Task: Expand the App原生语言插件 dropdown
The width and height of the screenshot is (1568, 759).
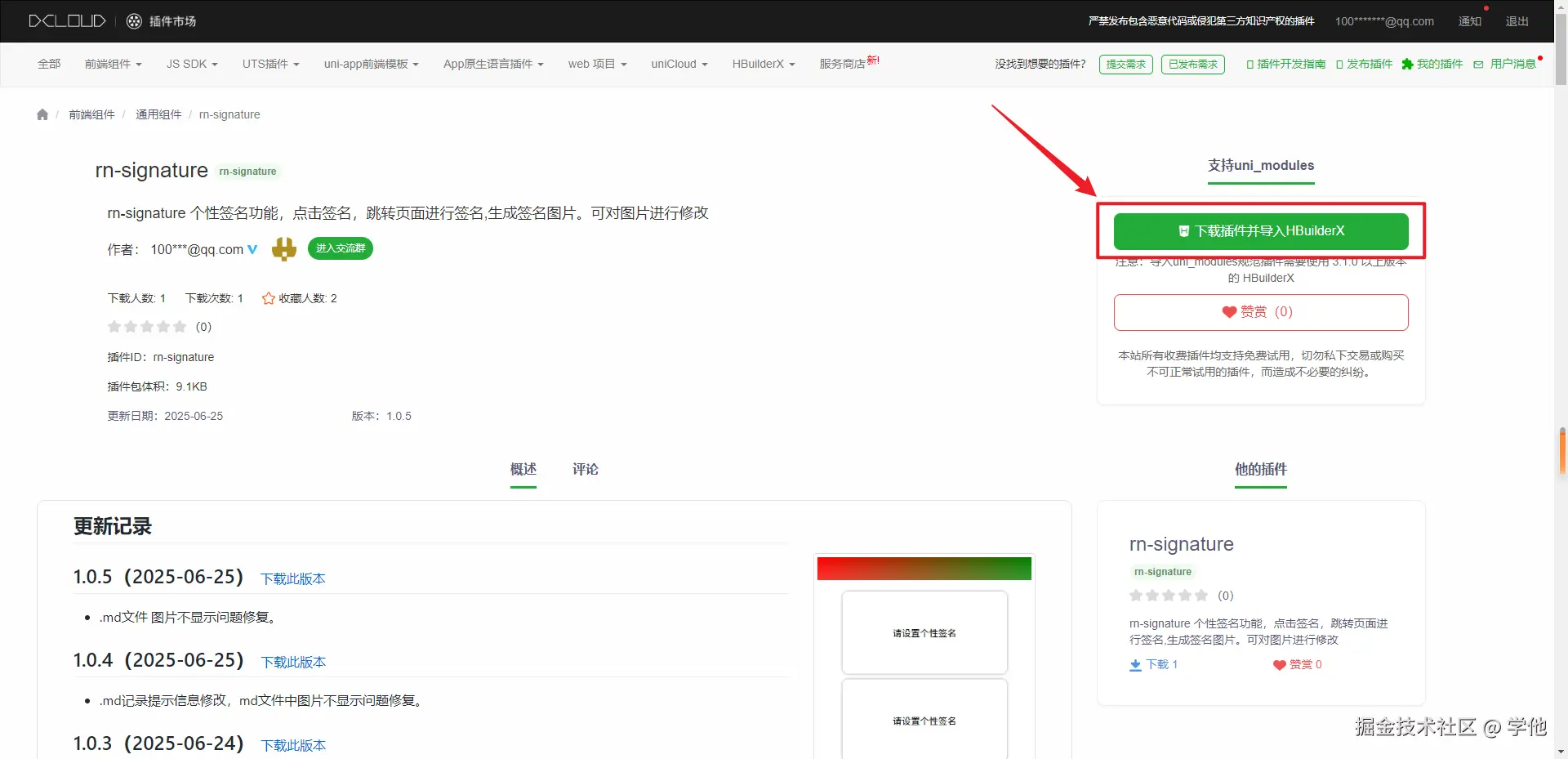Action: tap(493, 64)
